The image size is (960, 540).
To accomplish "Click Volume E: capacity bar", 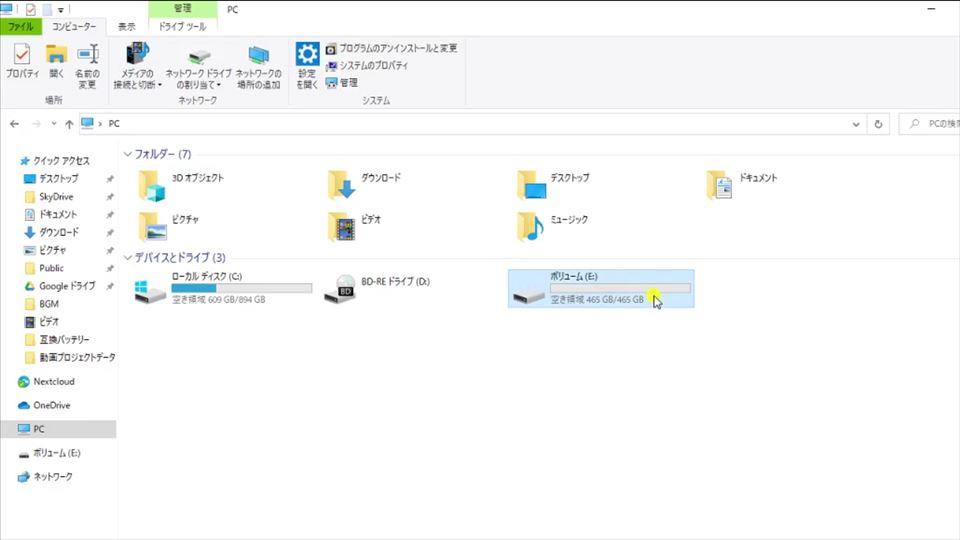I will click(620, 288).
